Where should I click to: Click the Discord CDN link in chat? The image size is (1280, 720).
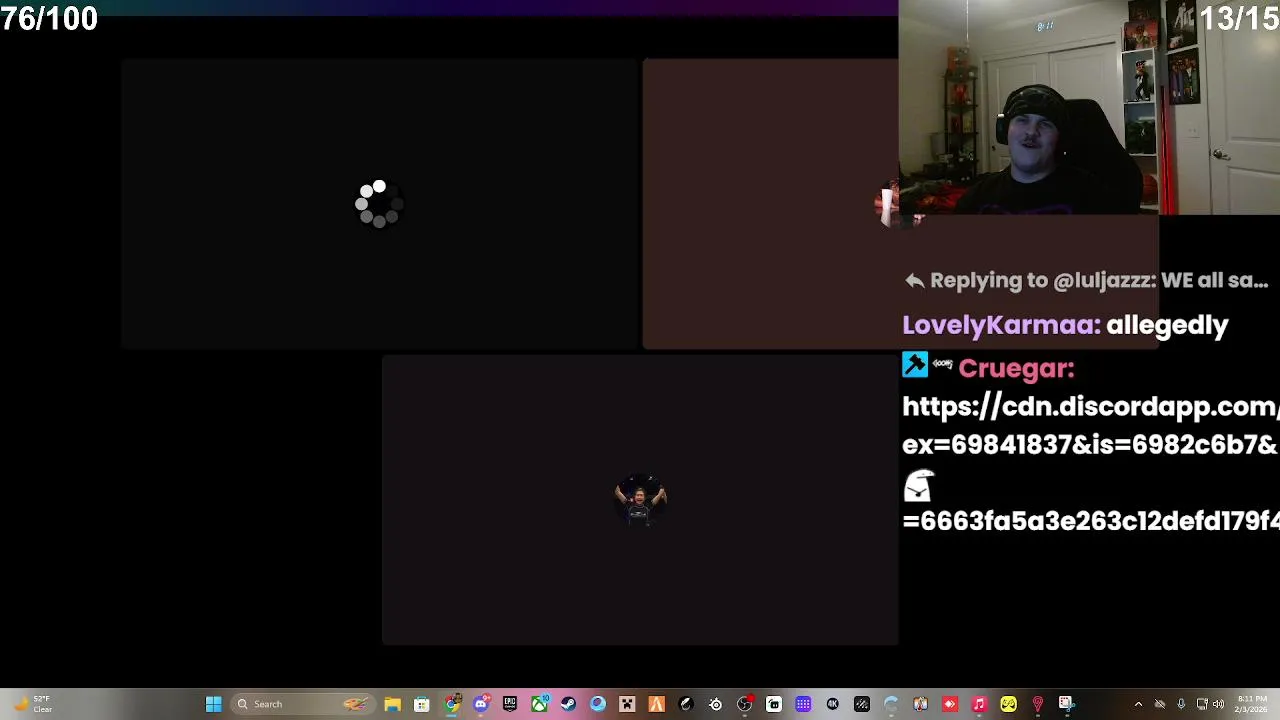click(x=1090, y=463)
